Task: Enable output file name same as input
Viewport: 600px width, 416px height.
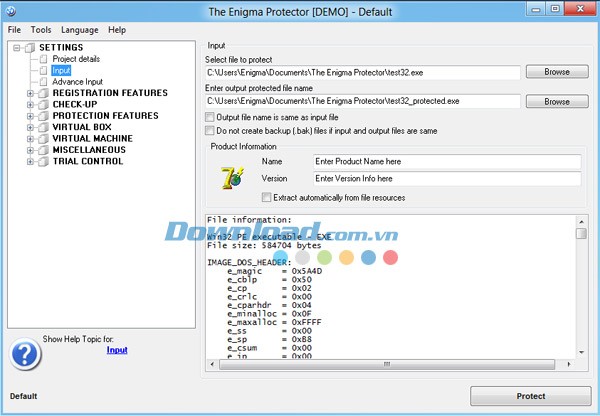Action: click(209, 117)
